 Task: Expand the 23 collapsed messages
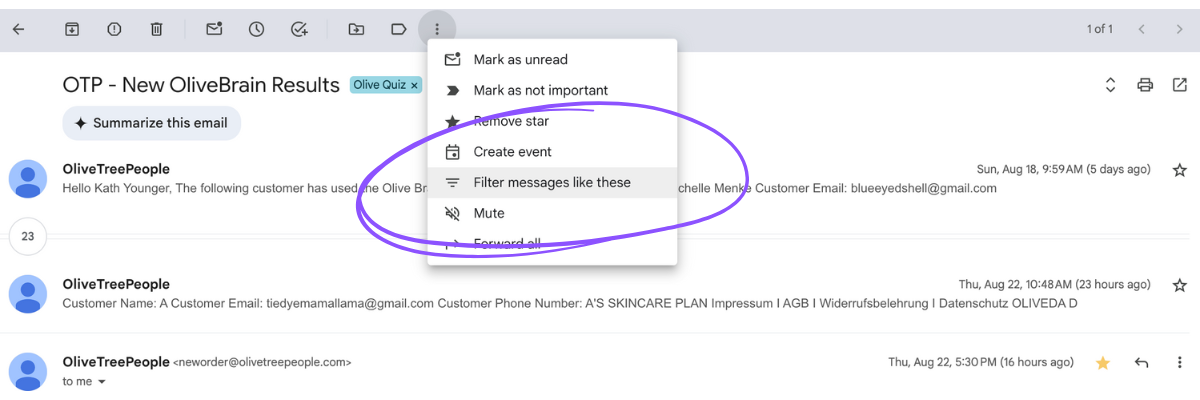(x=28, y=237)
